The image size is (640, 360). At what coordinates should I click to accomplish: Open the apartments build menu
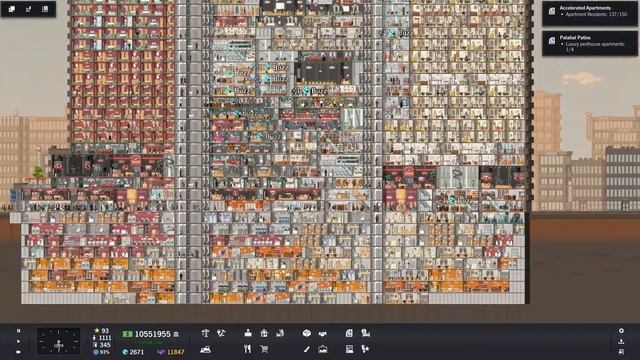[x=264, y=333]
